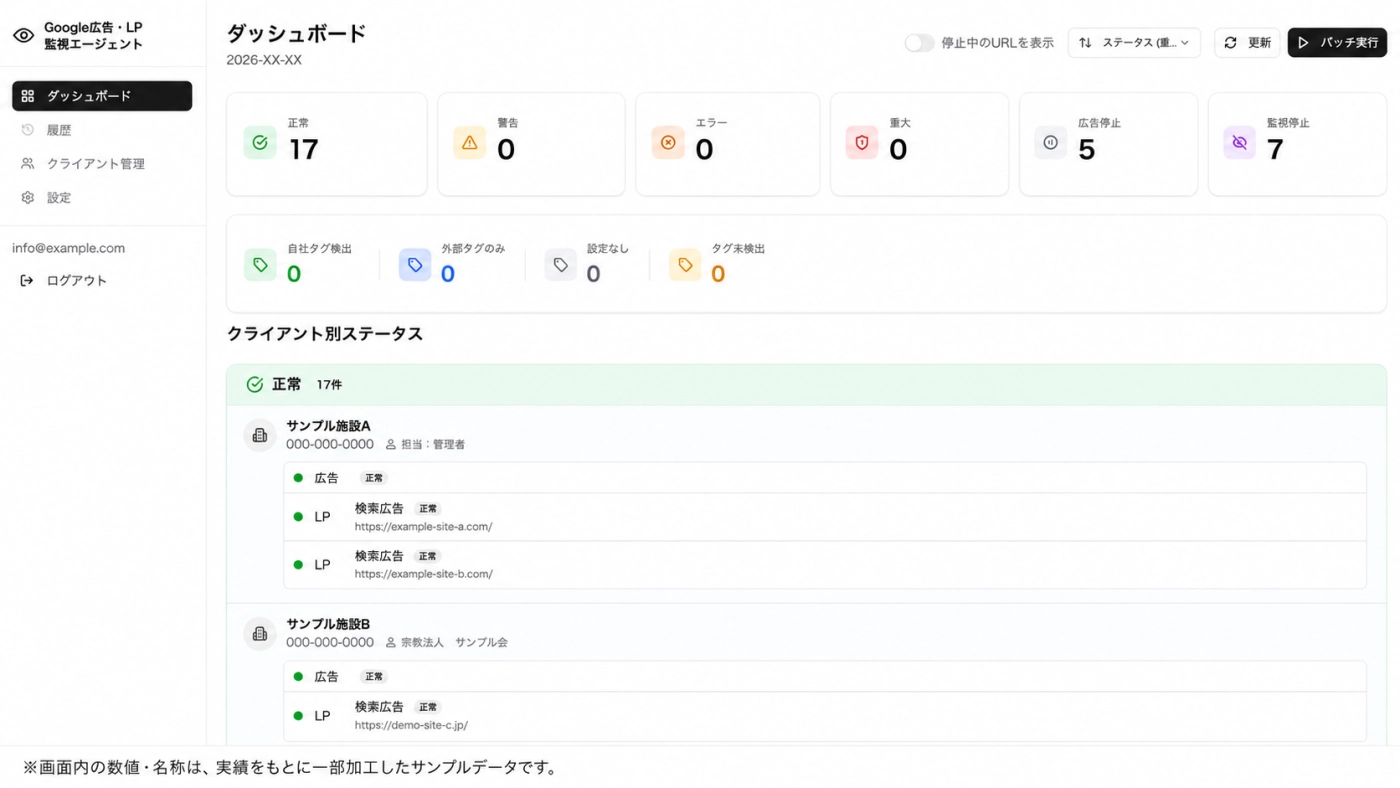Click the history clock icon beside 履歴

pyautogui.click(x=28, y=130)
